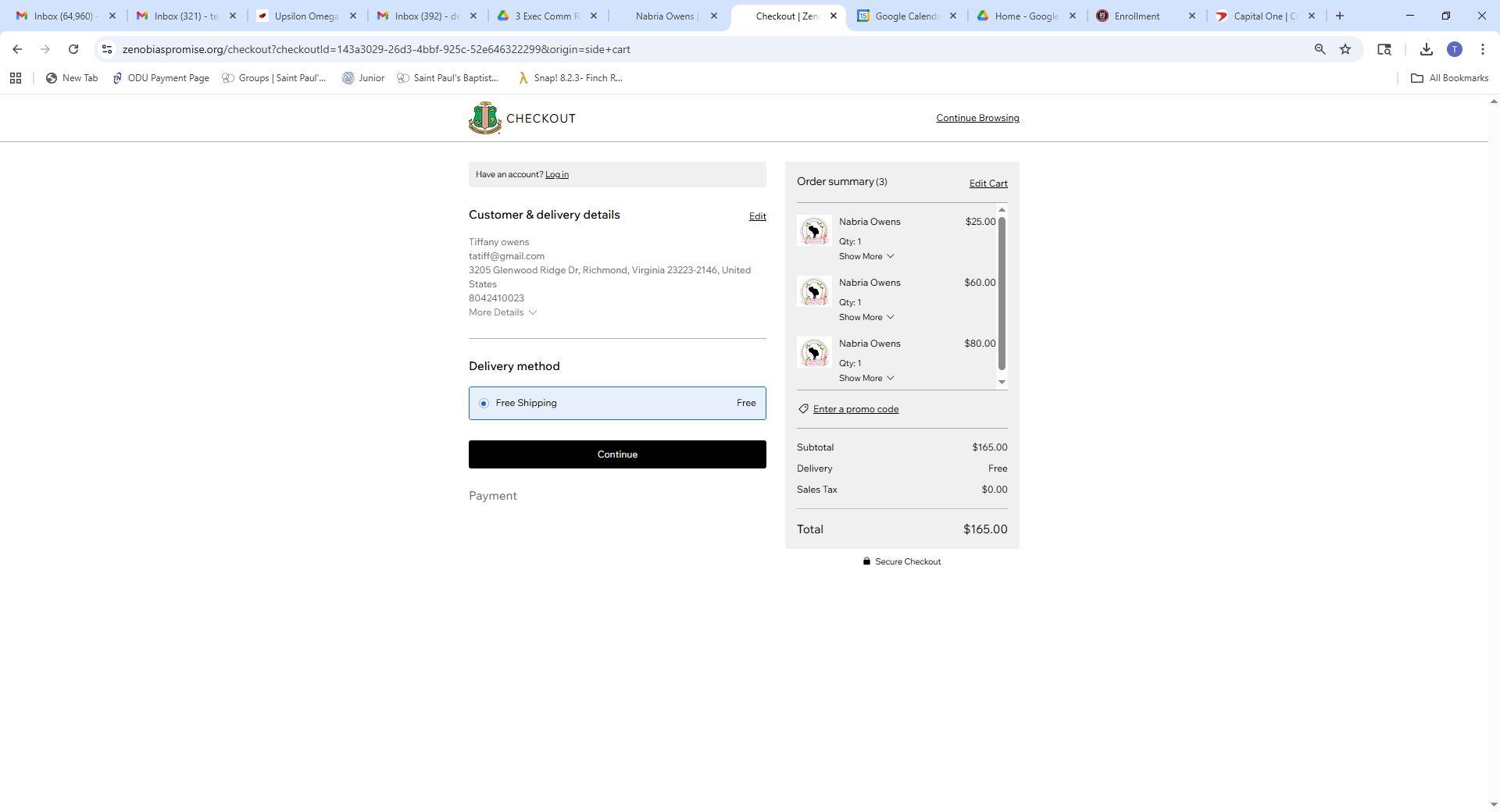Screen dimensions: 1500x812
Task: Open Groups Saint Paul's bookmark
Action: (274, 78)
